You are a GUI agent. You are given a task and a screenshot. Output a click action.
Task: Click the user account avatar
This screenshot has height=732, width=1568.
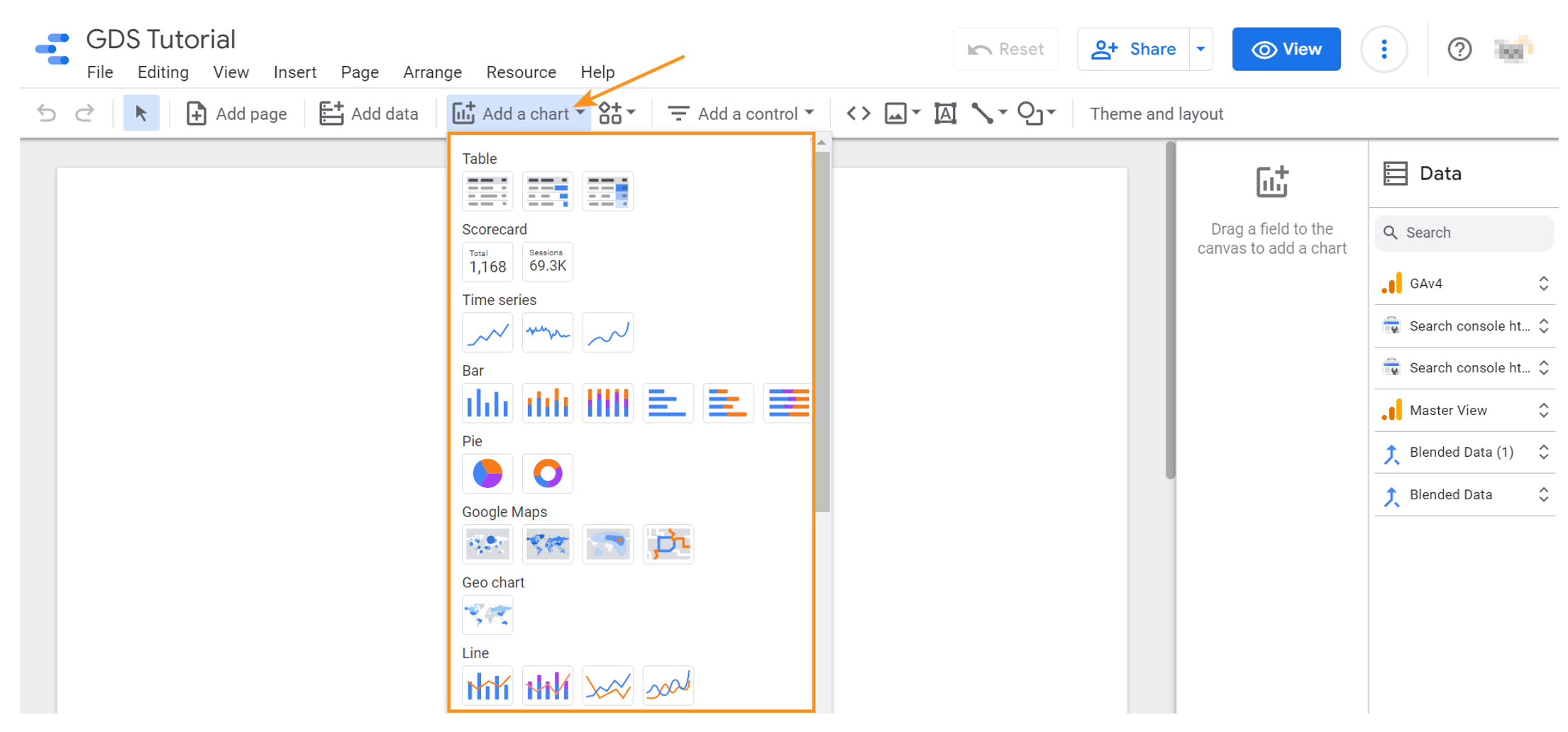click(1513, 49)
